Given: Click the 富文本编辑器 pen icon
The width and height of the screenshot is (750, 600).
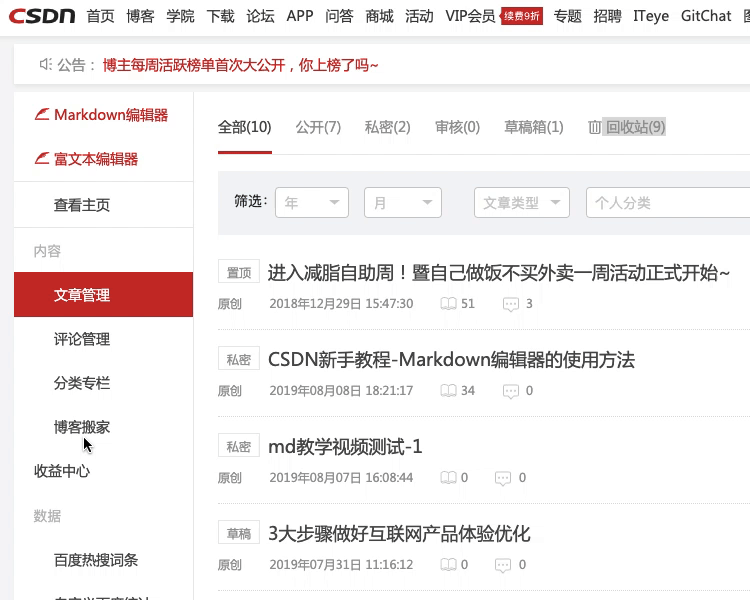Looking at the screenshot, I should 42,158.
